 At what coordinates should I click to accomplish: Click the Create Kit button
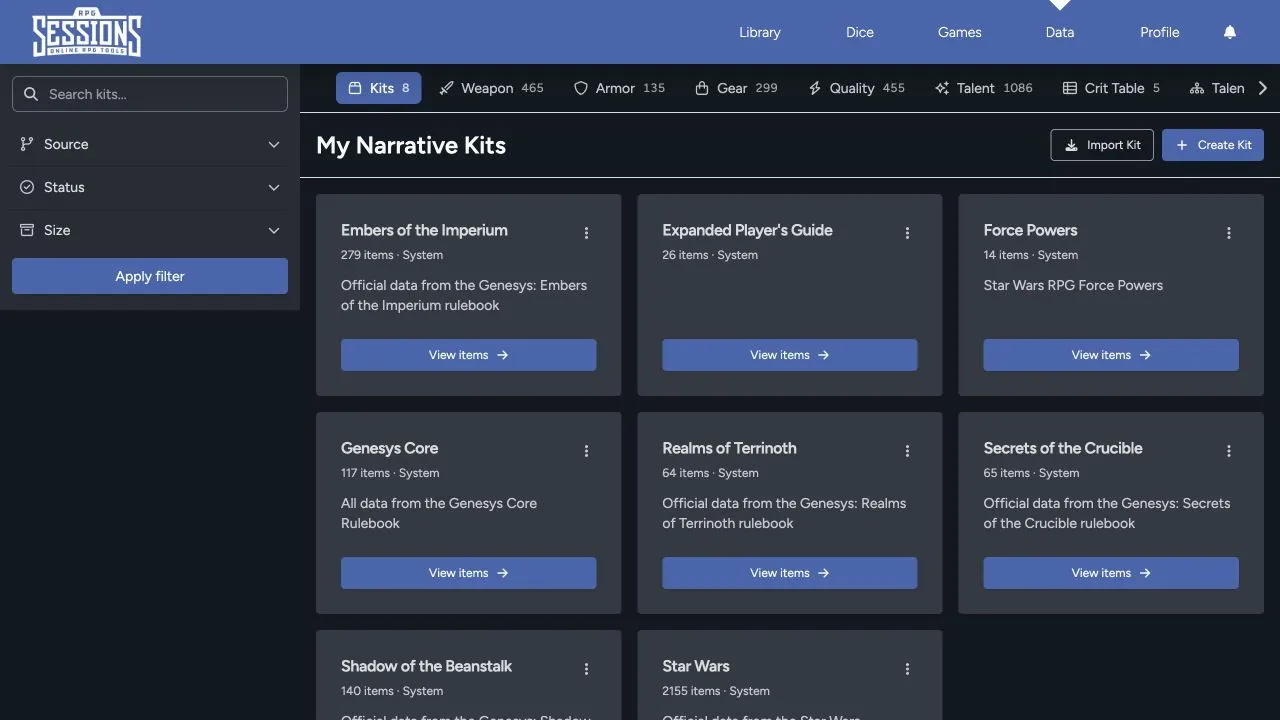(1213, 145)
